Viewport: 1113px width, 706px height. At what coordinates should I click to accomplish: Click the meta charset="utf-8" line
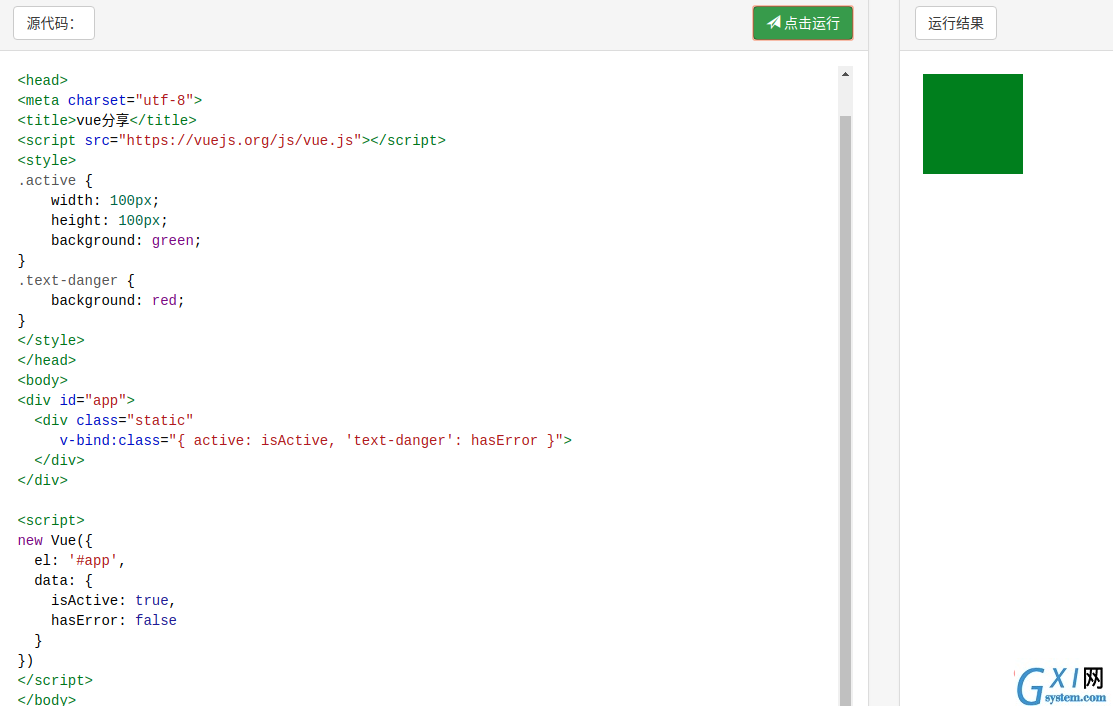coord(110,100)
